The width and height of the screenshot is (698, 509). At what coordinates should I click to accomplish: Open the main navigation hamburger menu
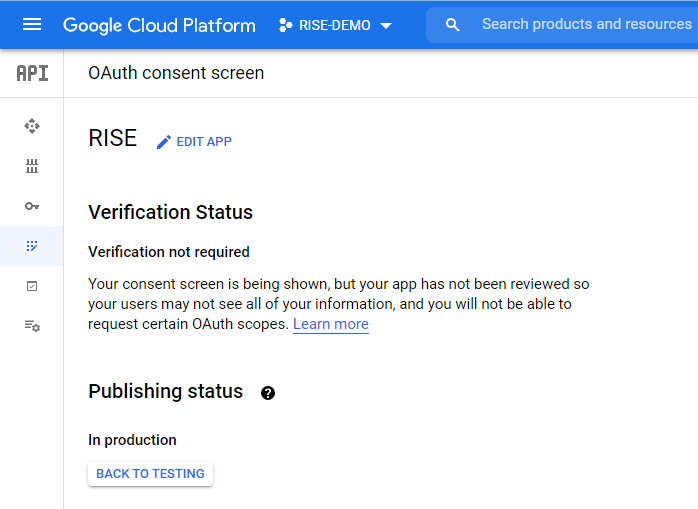(32, 24)
